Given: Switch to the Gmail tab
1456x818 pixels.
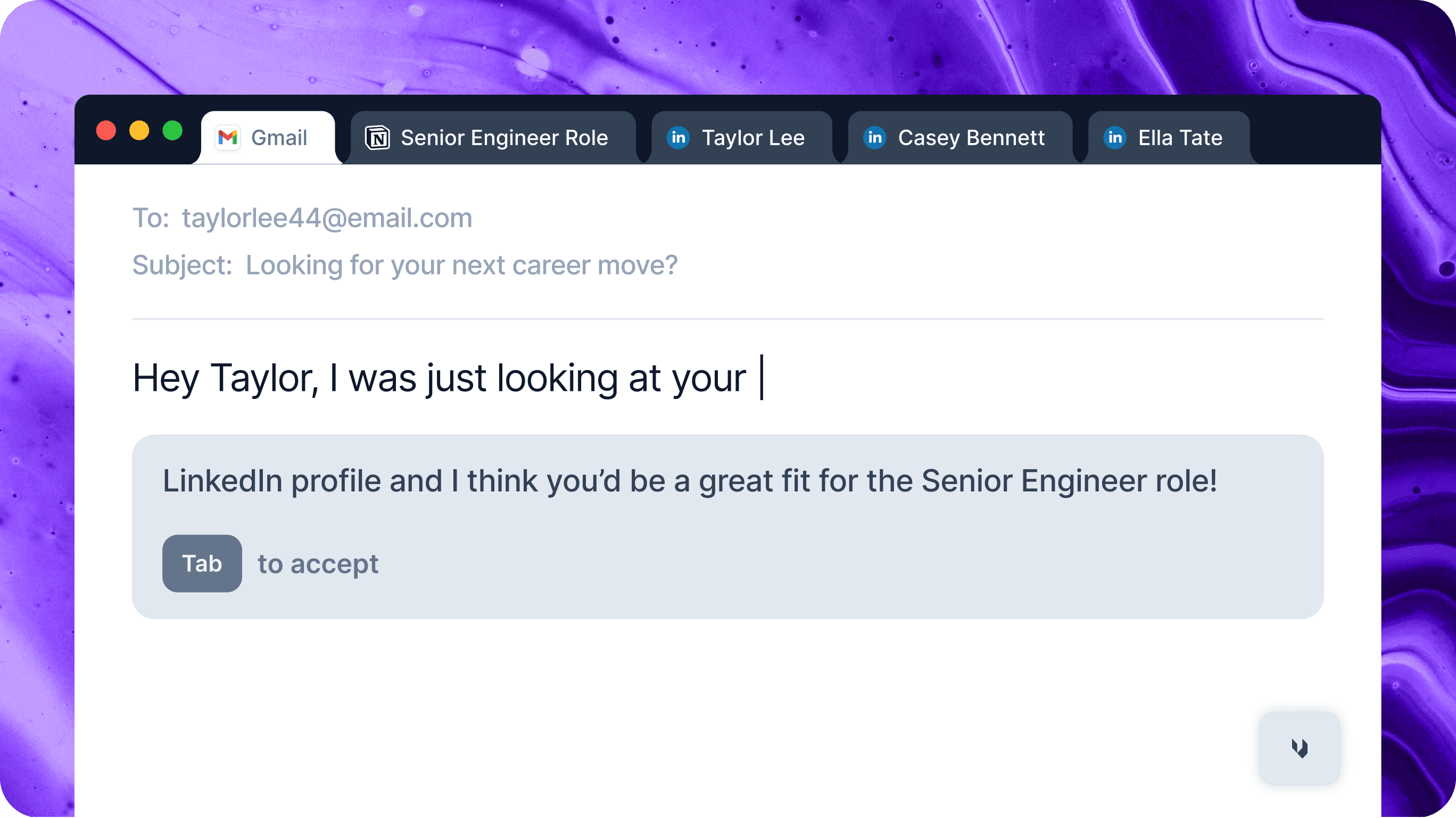Looking at the screenshot, I should click(268, 138).
